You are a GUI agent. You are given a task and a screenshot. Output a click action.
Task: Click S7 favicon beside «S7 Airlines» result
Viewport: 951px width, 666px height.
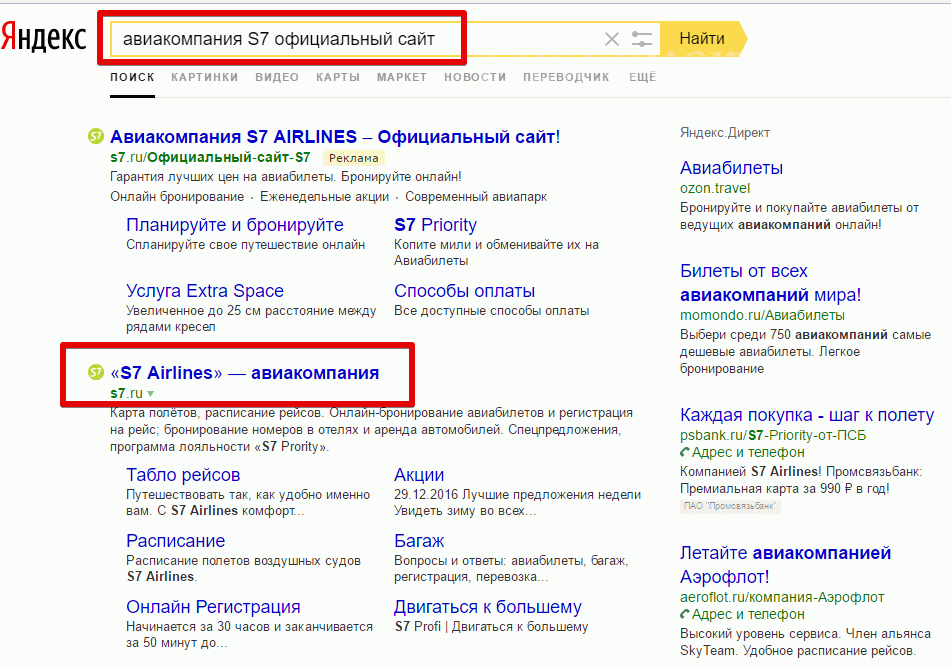96,373
